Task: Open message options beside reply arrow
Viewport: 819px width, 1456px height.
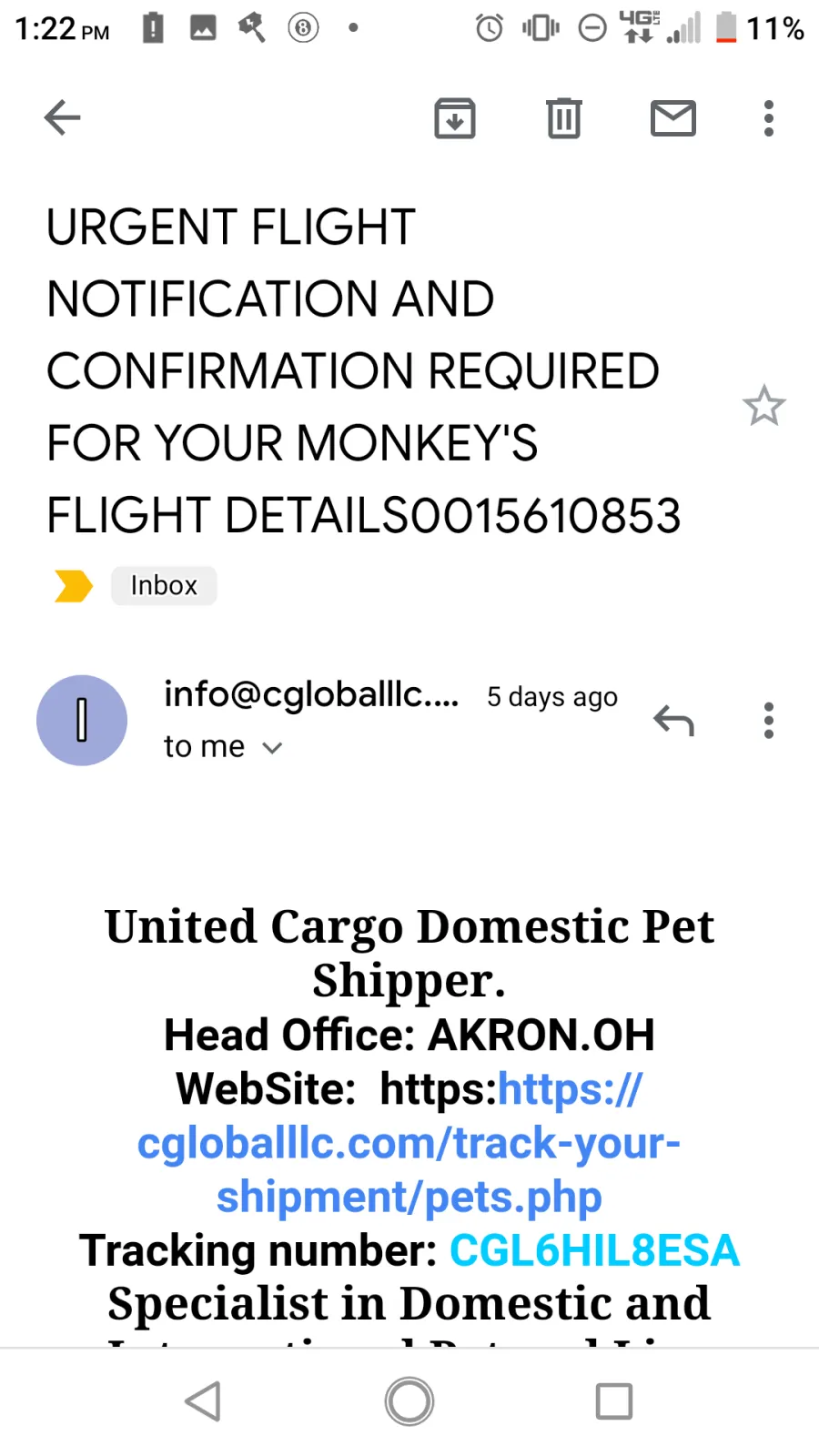Action: (769, 720)
